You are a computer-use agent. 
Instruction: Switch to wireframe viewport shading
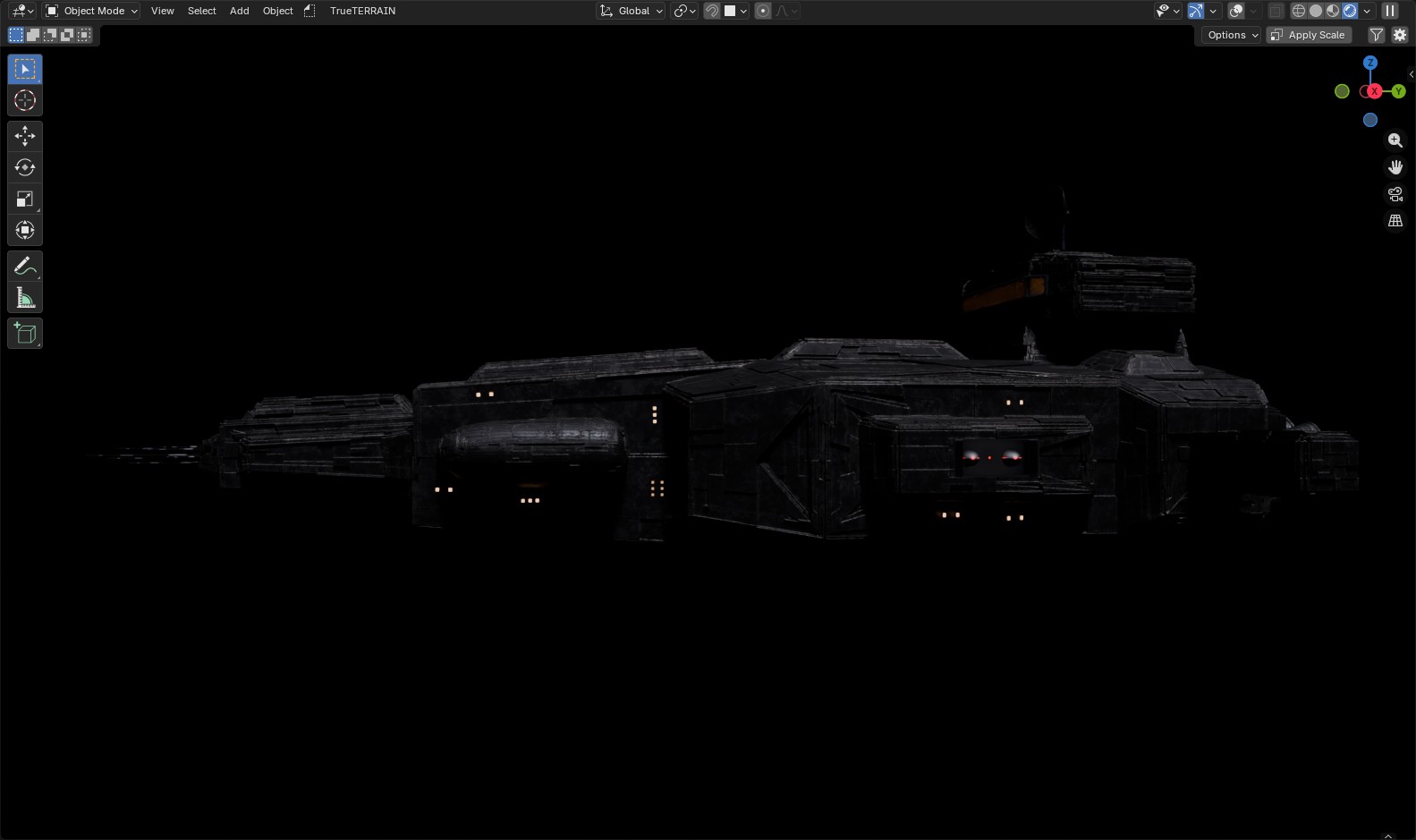click(1299, 11)
